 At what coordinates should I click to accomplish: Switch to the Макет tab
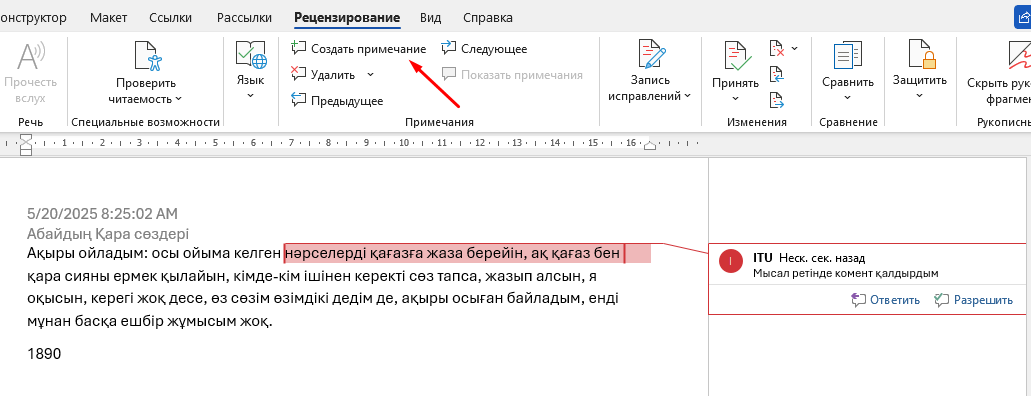109,18
